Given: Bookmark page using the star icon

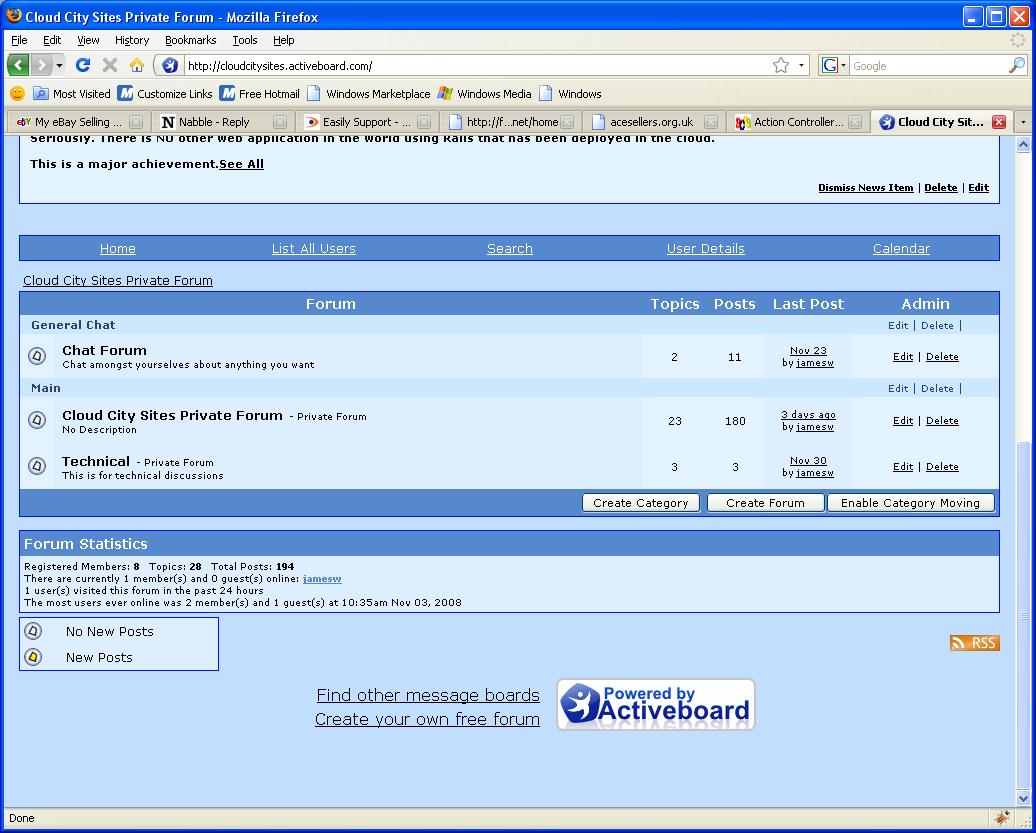Looking at the screenshot, I should 781,65.
